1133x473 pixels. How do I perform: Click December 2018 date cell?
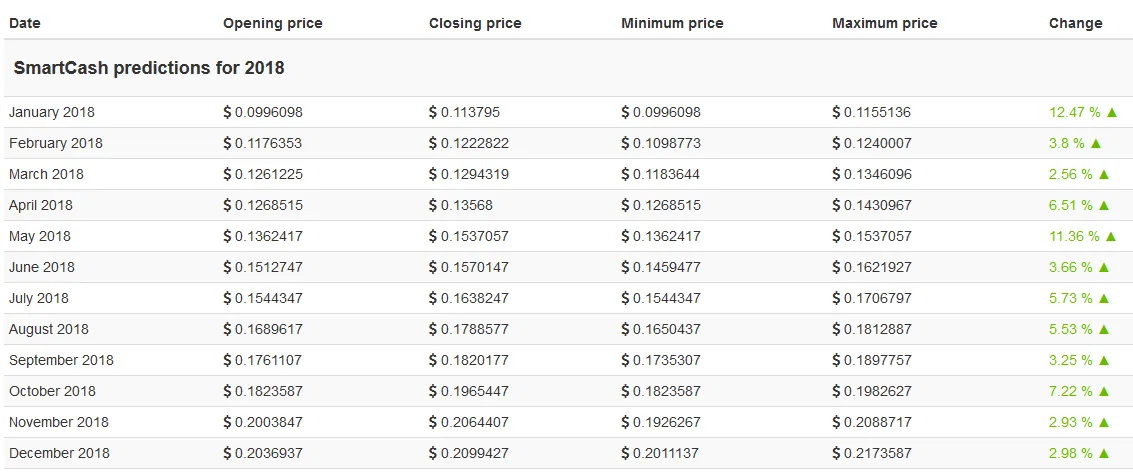(59, 453)
